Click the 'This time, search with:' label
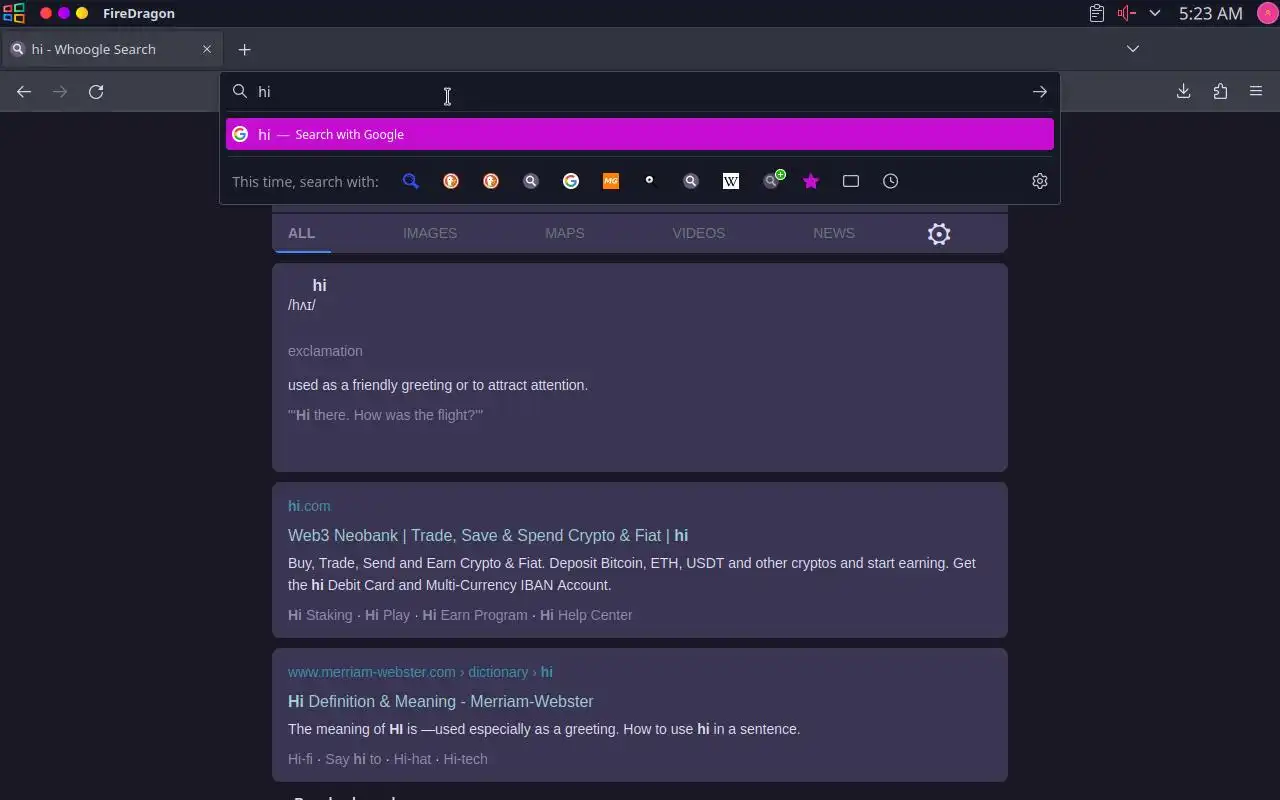 coord(305,181)
